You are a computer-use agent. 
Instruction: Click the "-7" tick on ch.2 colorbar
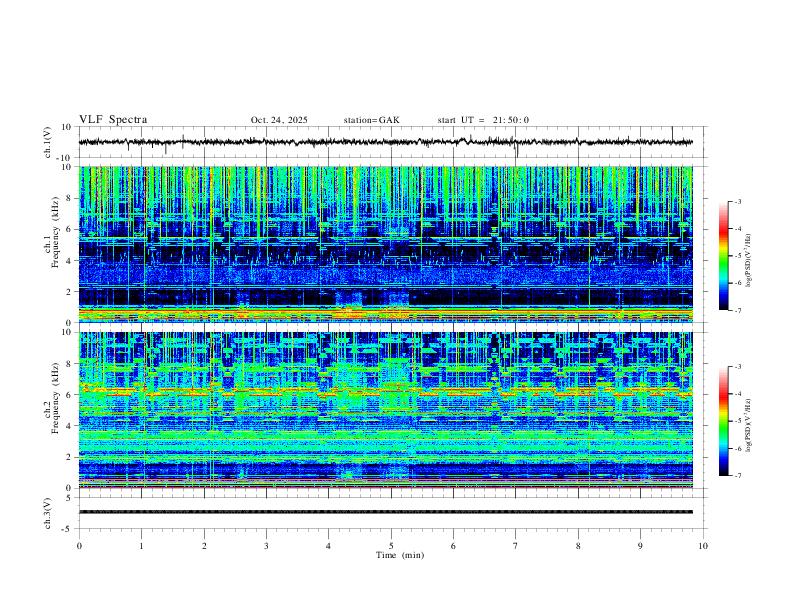738,476
